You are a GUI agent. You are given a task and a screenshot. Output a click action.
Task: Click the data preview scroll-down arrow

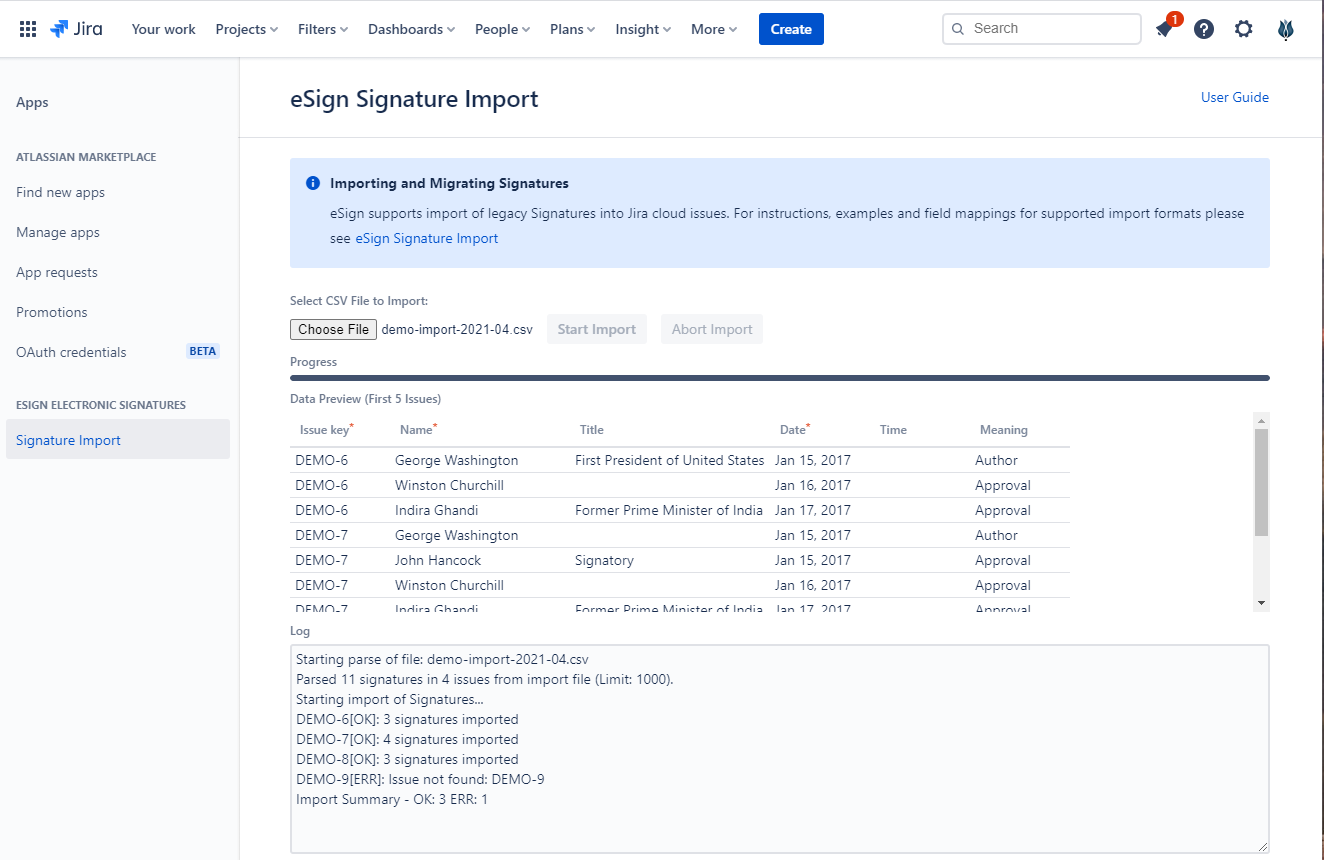1261,603
